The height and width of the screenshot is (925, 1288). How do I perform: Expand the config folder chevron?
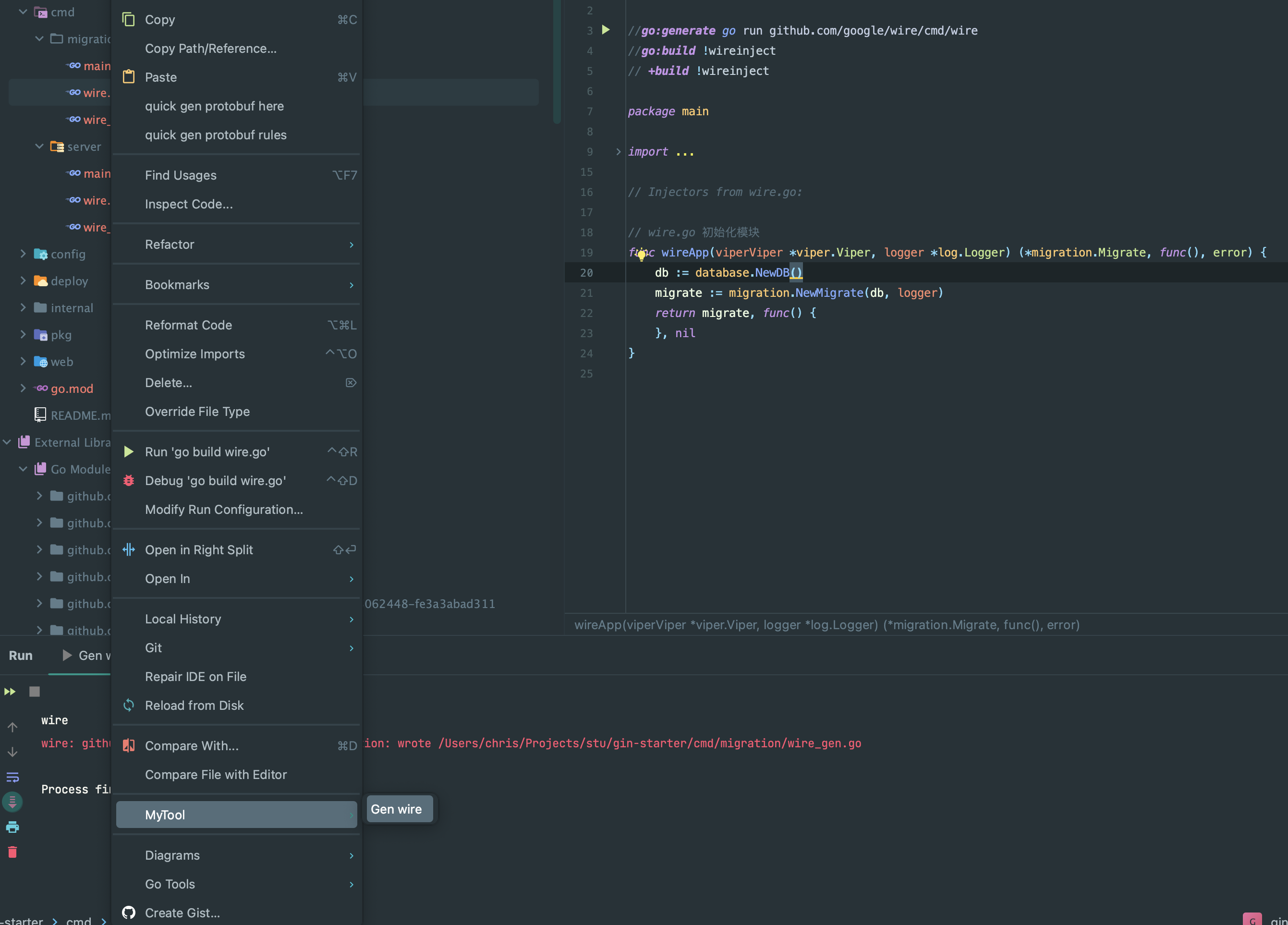(23, 253)
